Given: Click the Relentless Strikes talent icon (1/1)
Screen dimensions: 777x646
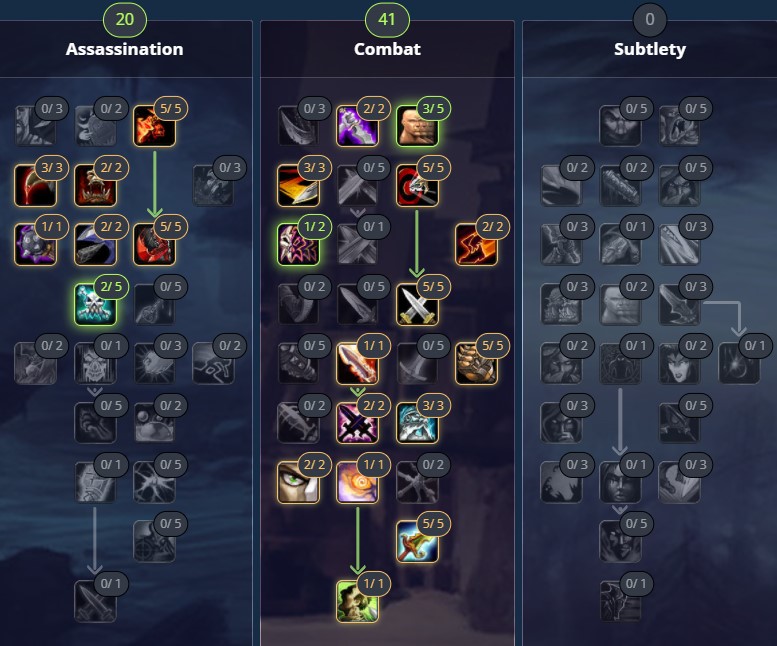Looking at the screenshot, I should click(x=36, y=245).
